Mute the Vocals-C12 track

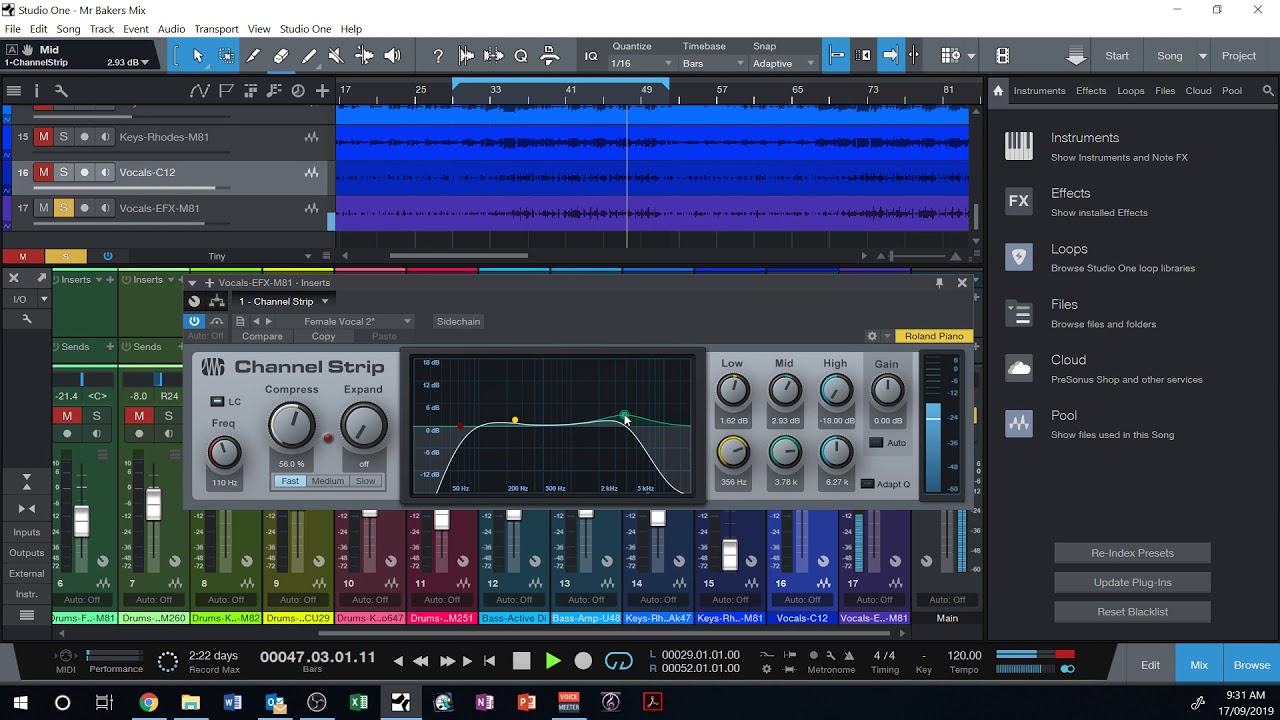(x=43, y=172)
